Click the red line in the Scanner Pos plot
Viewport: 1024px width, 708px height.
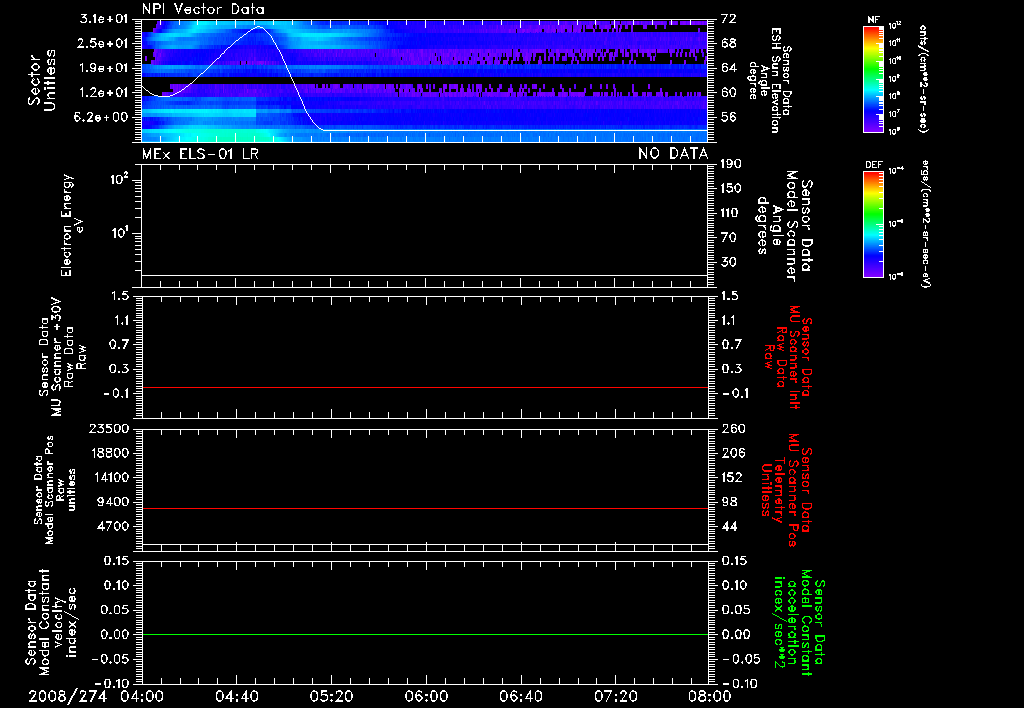pyautogui.click(x=425, y=509)
